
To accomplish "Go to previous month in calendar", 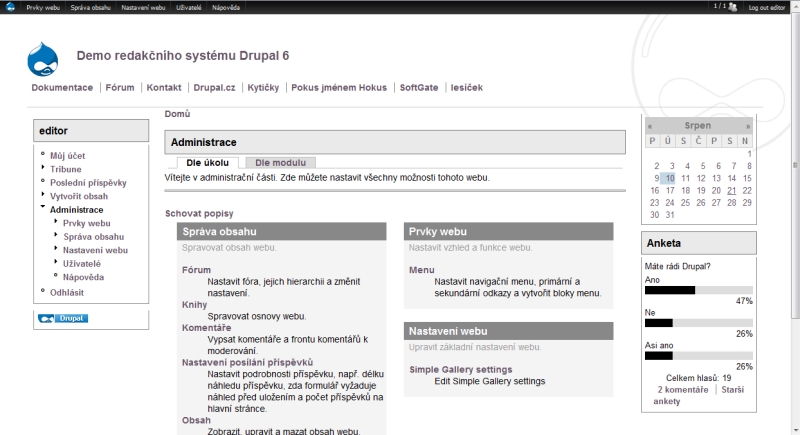I will [x=650, y=126].
